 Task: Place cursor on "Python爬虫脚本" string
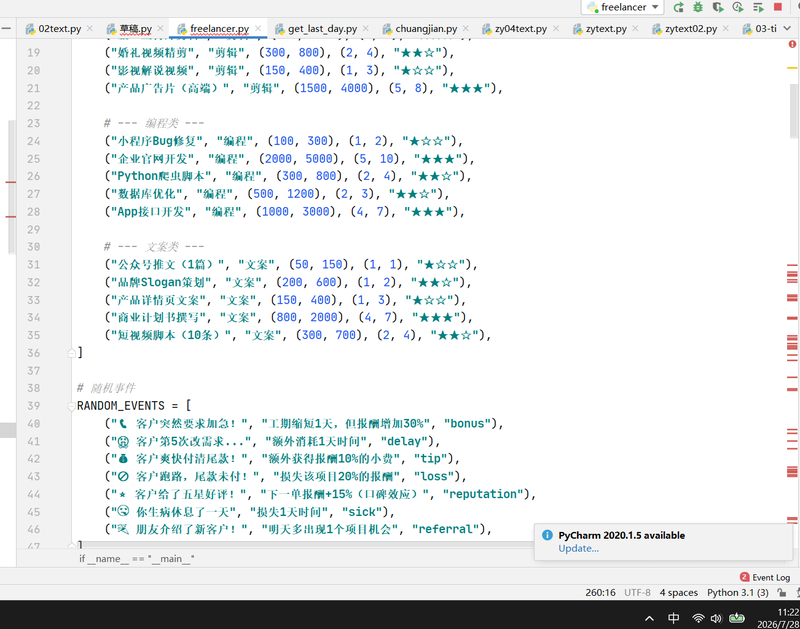click(161, 176)
